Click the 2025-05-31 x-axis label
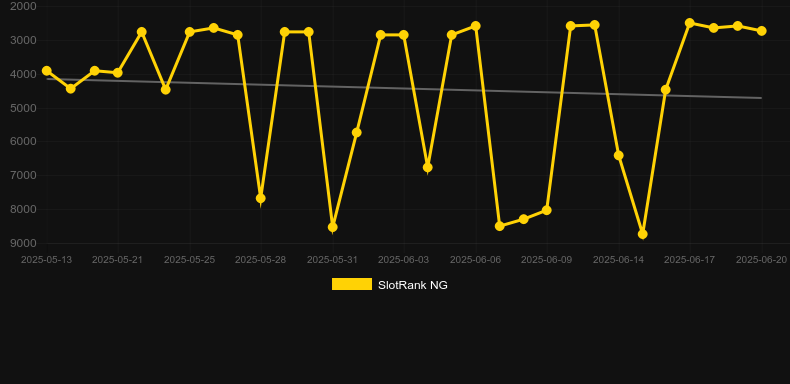The width and height of the screenshot is (790, 384). (x=333, y=260)
